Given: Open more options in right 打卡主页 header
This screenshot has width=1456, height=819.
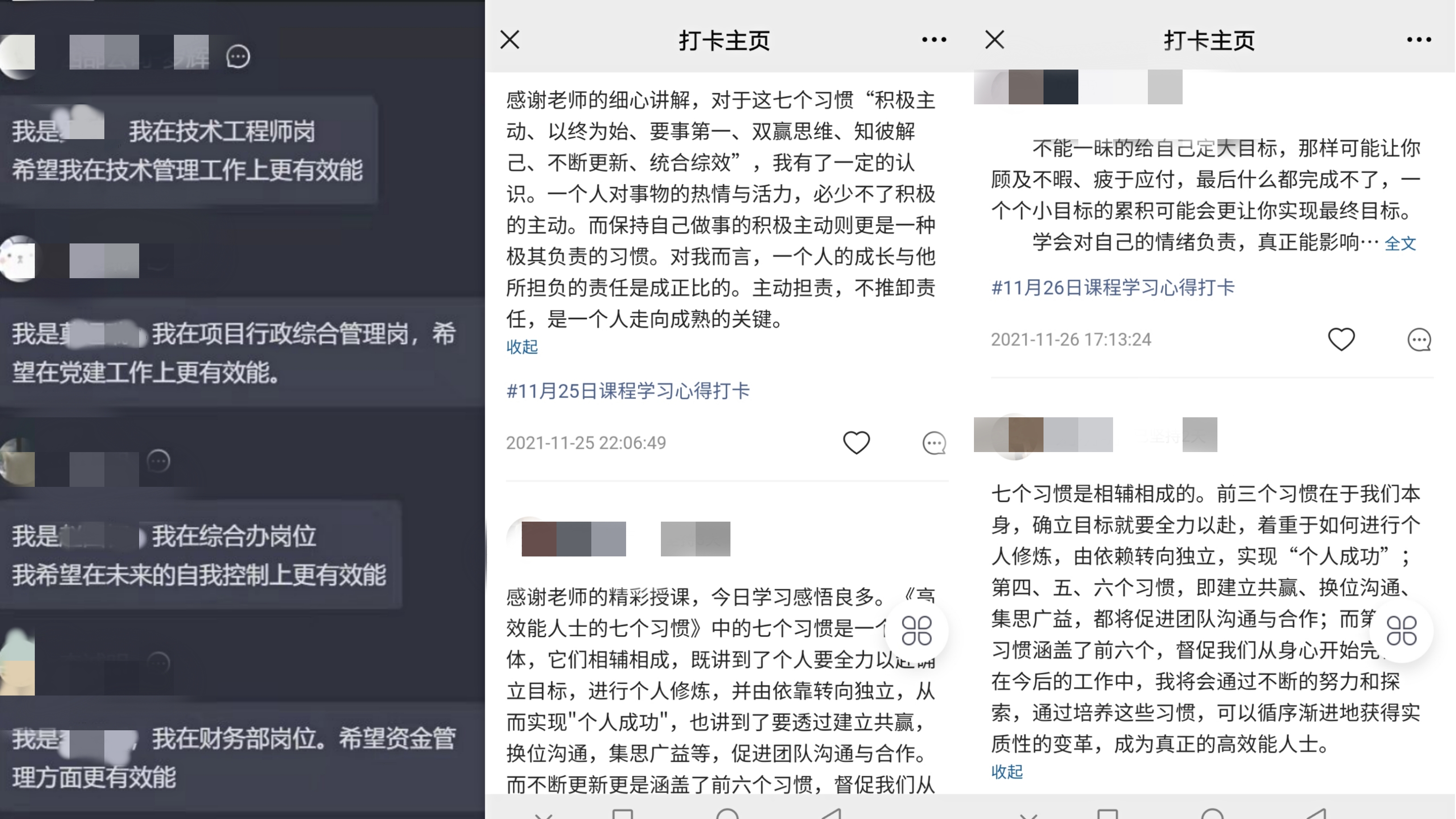Looking at the screenshot, I should click(1419, 40).
